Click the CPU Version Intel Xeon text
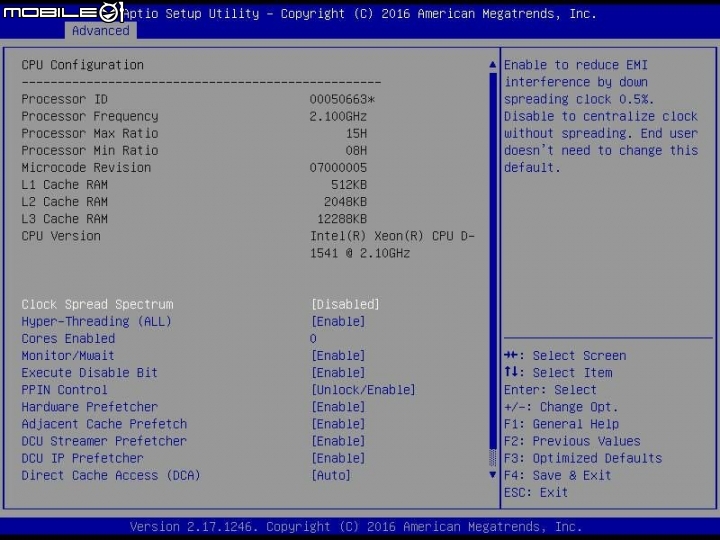The height and width of the screenshot is (540, 720). (392, 244)
